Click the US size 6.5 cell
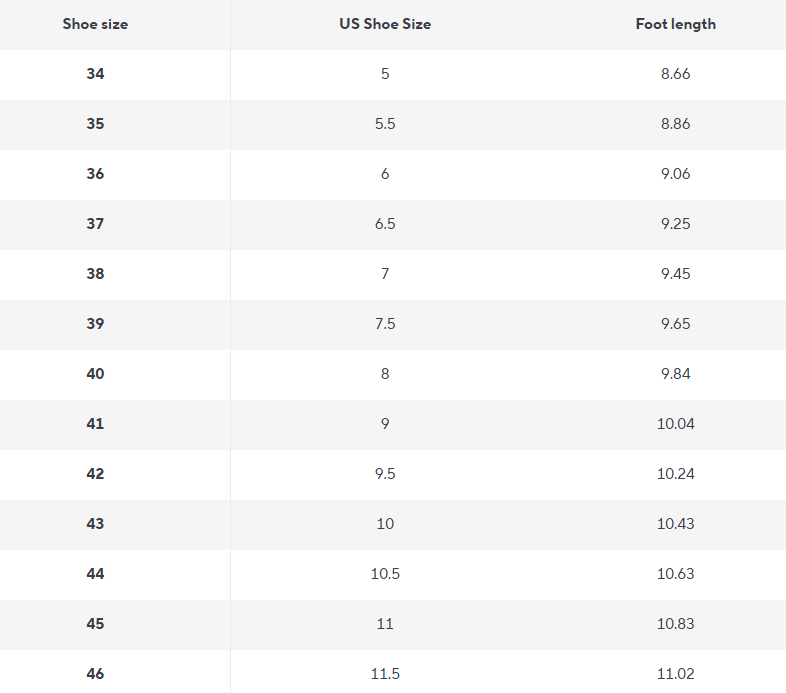This screenshot has width=786, height=693. tap(385, 224)
